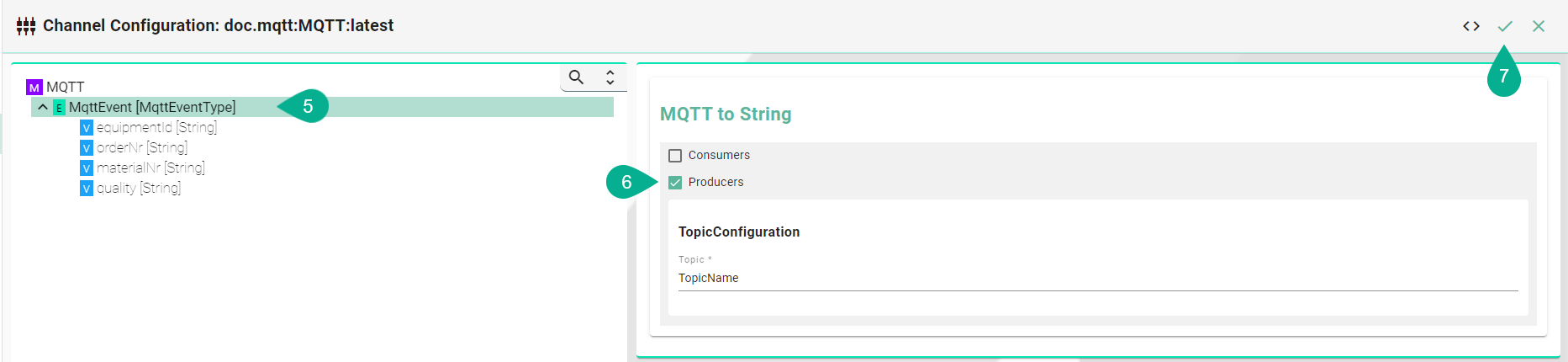Select the MQTT root node label

(x=65, y=87)
